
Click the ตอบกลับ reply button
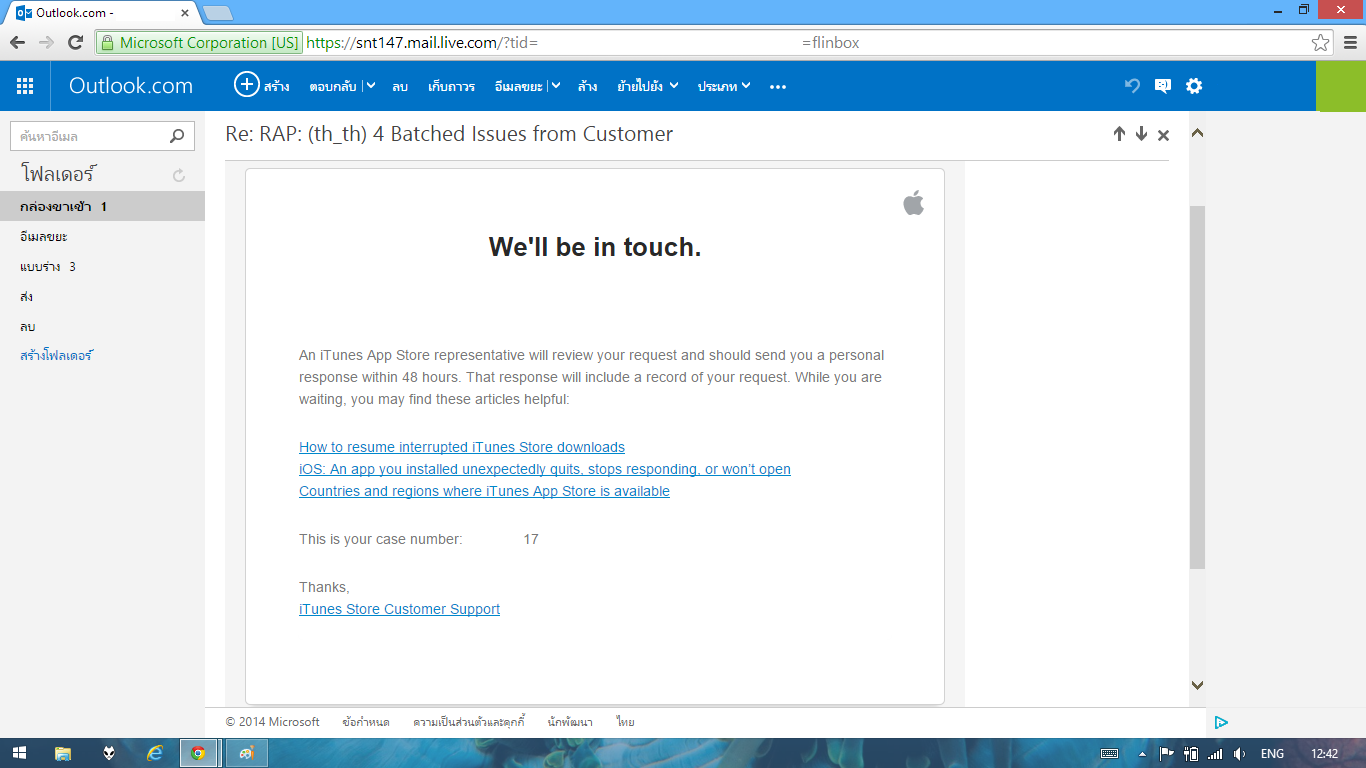pos(333,87)
